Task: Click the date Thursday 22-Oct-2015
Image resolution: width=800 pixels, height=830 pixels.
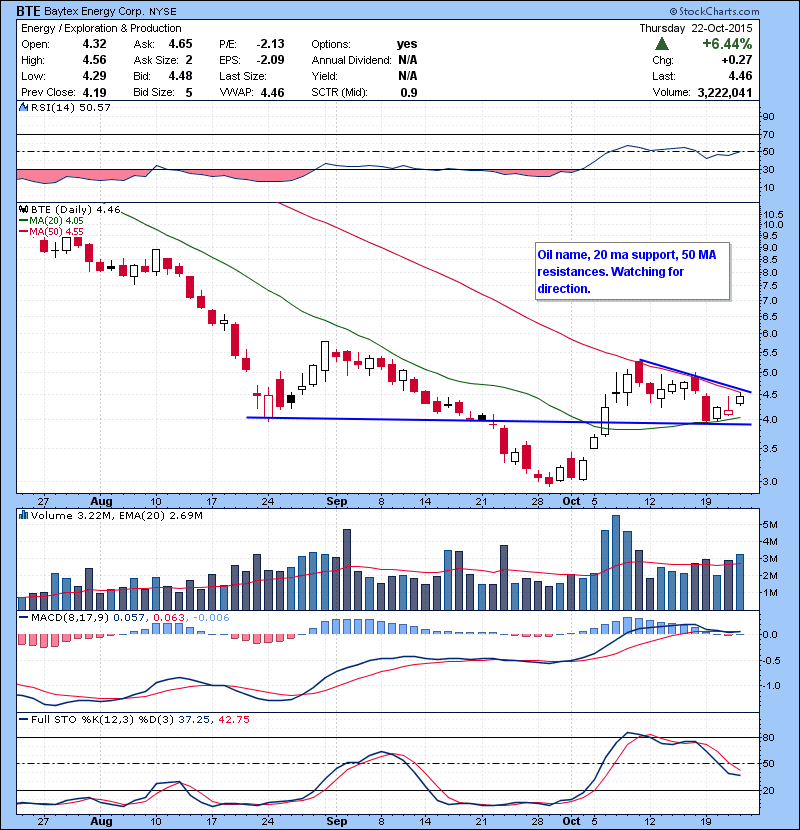Action: [x=696, y=28]
